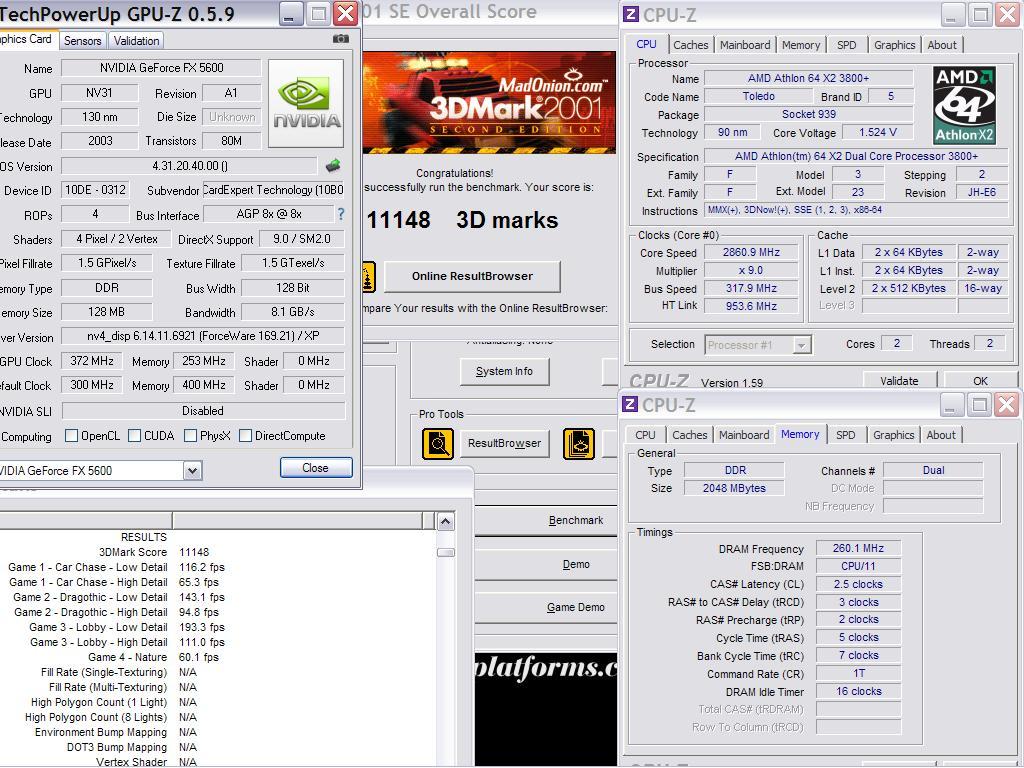
Task: Open Mainboard tab in upper CPU-Z window
Action: pos(745,45)
